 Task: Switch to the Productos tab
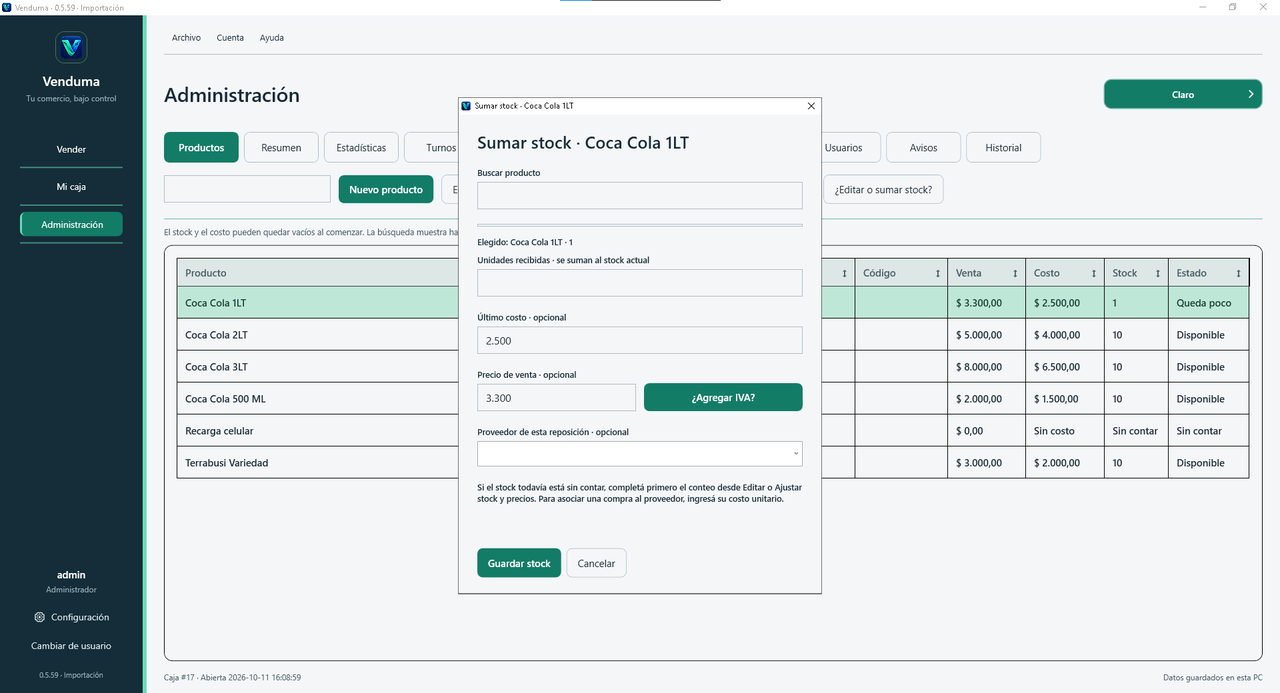(201, 147)
